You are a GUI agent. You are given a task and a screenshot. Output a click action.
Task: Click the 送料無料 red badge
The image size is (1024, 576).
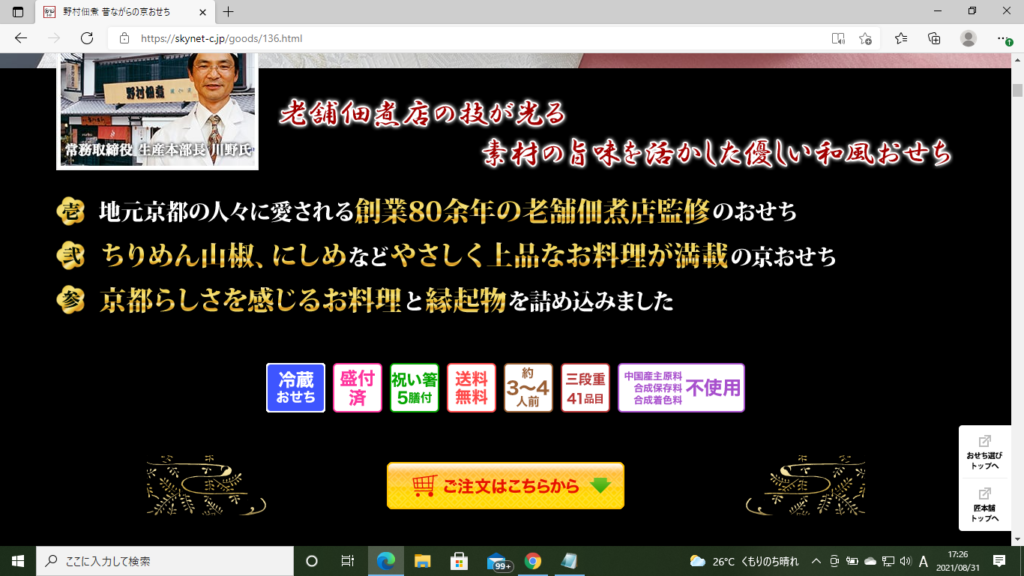471,388
